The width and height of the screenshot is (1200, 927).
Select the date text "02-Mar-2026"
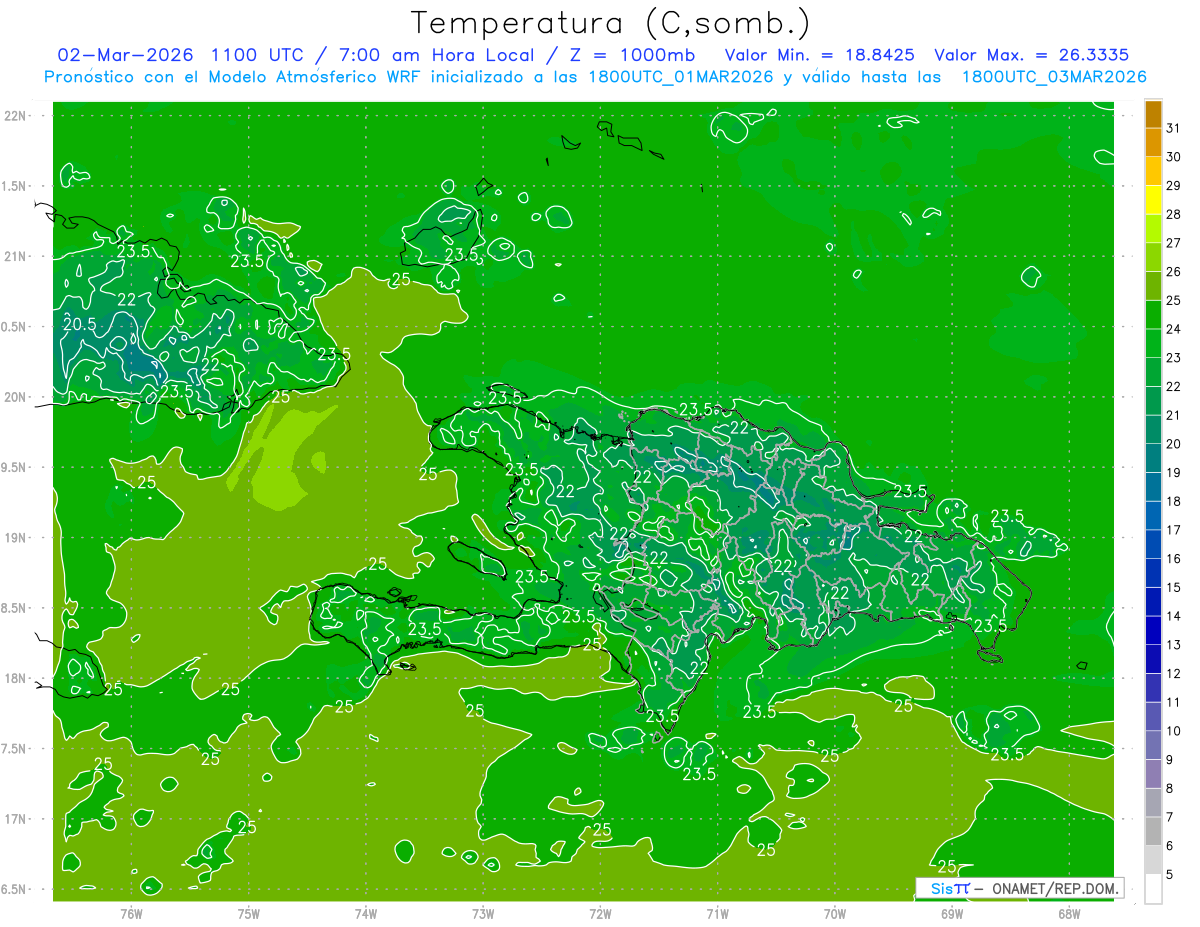(x=124, y=55)
